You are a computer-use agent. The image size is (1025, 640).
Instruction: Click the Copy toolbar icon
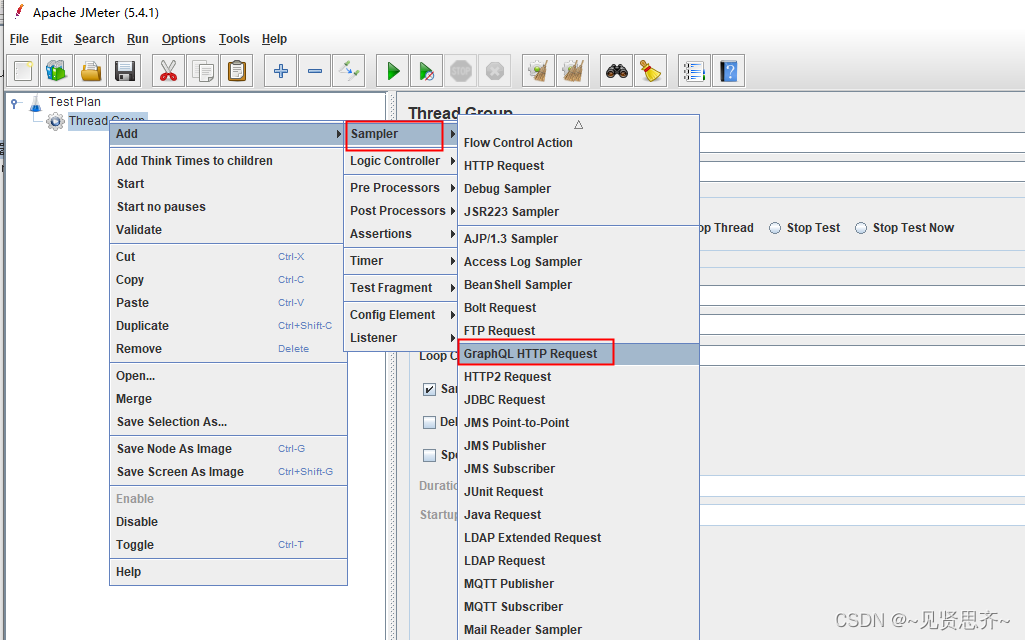(x=203, y=71)
